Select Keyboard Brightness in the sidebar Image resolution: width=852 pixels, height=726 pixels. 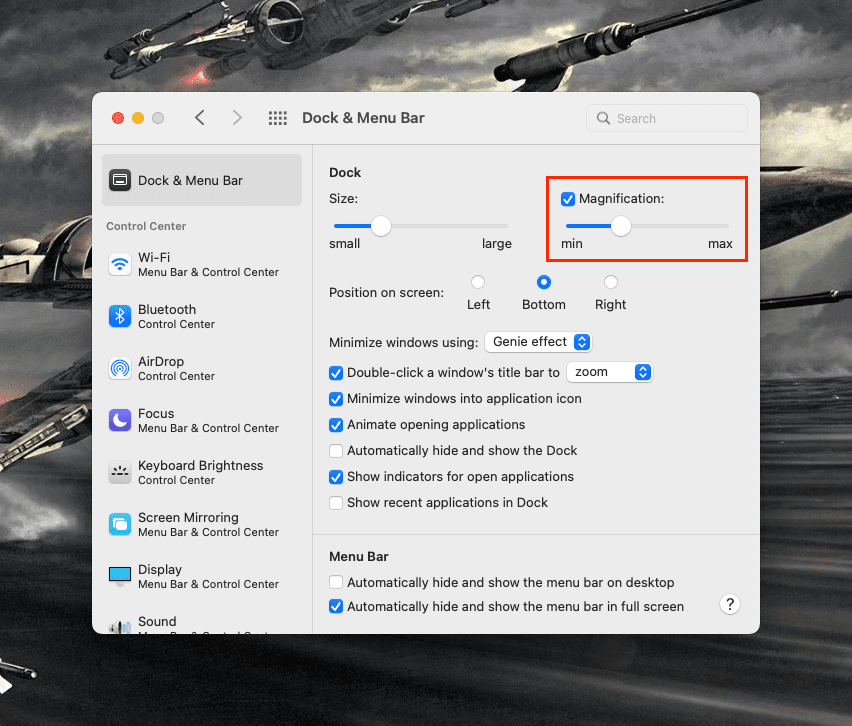pyautogui.click(x=202, y=473)
